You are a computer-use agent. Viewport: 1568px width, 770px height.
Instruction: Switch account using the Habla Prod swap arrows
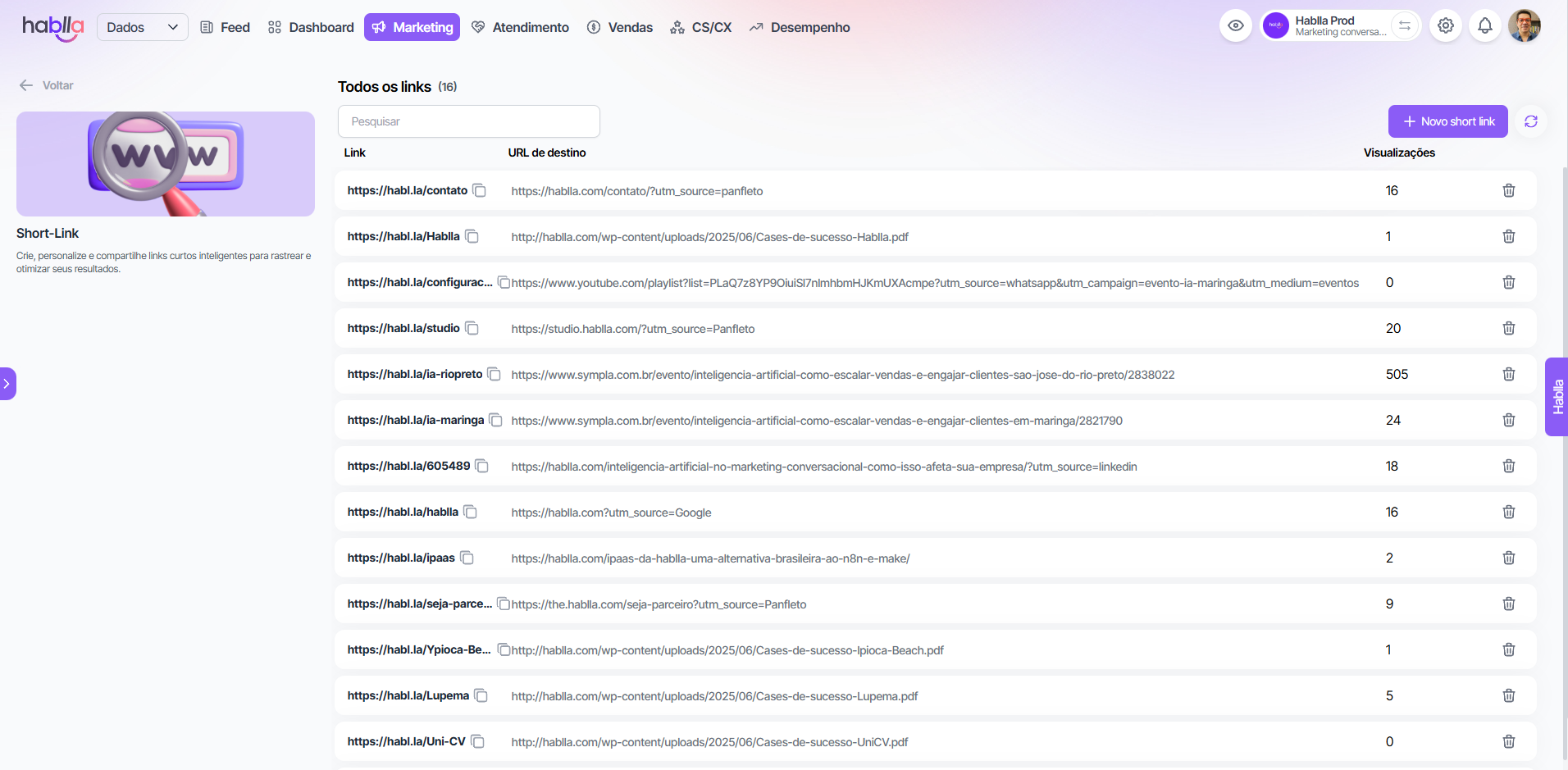(1405, 26)
